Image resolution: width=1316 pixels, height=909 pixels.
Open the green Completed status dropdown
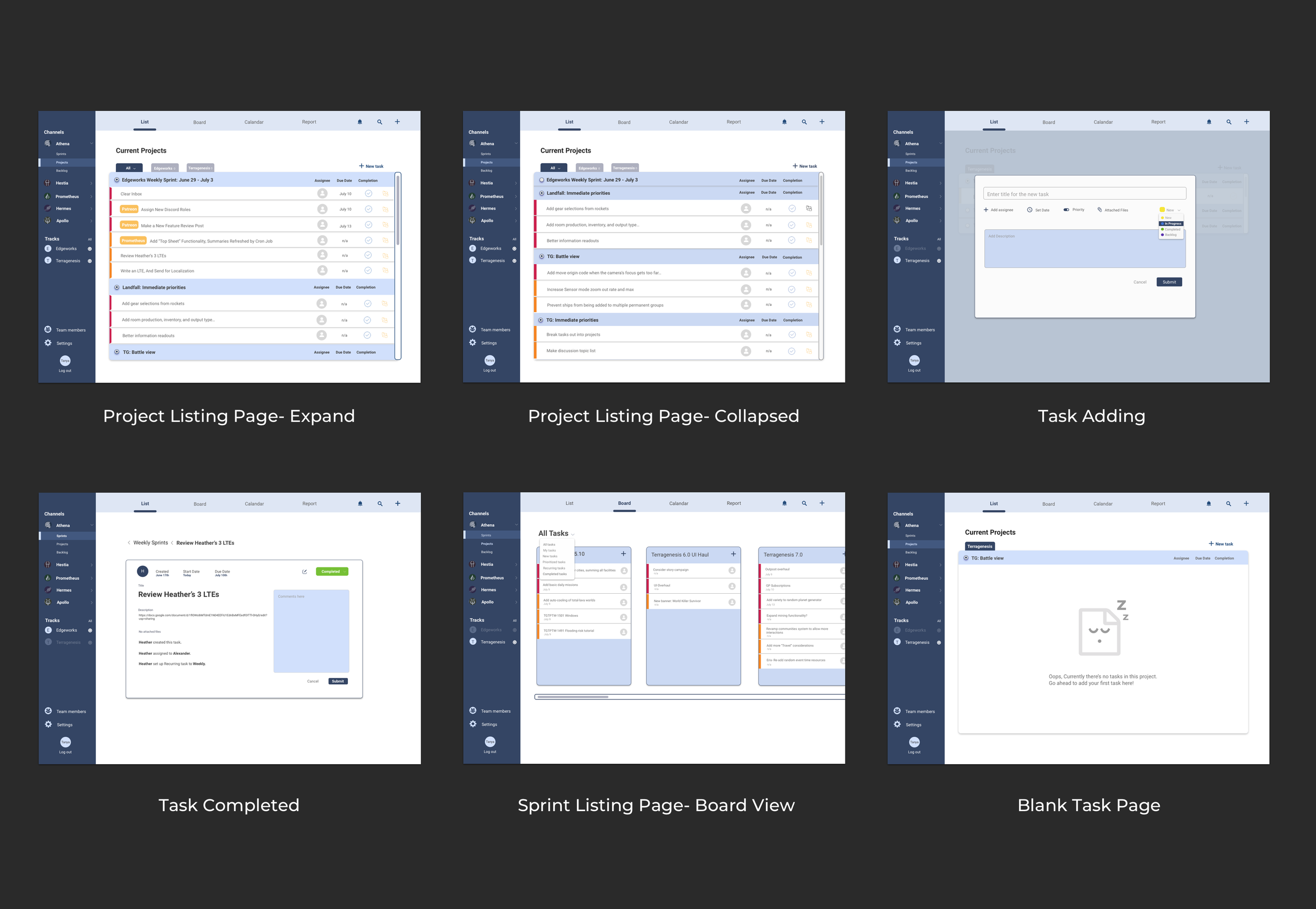[x=332, y=571]
